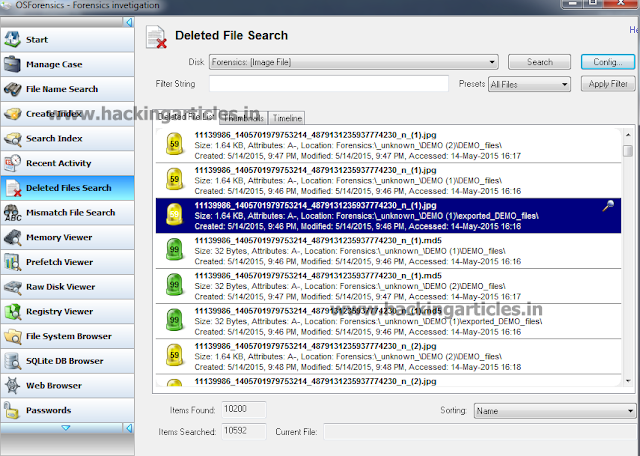Show more sidebar items with down arrow
This screenshot has height=456, width=640.
tap(65, 428)
